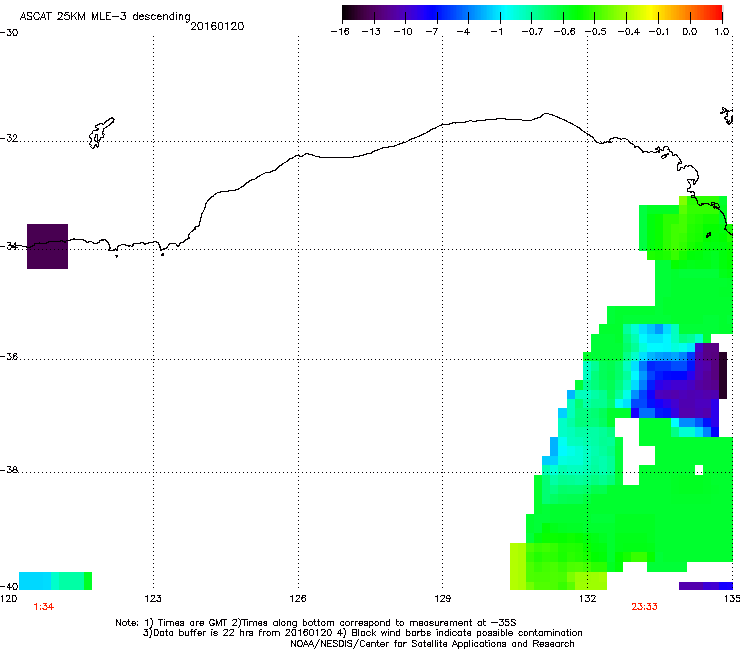
Task: Click the longitude label 129
Action: click(x=443, y=599)
